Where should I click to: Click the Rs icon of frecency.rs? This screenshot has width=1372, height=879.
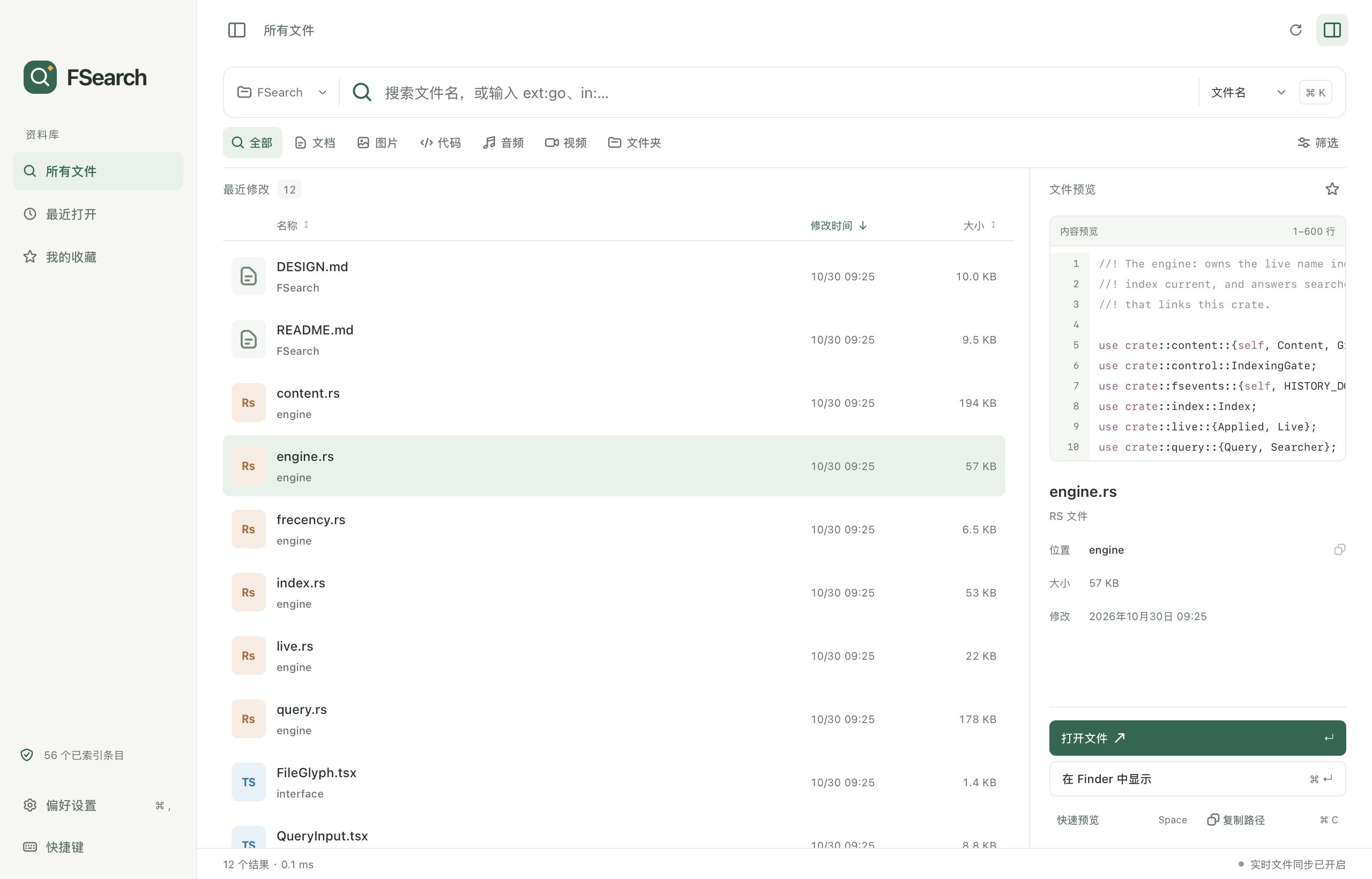(x=248, y=529)
